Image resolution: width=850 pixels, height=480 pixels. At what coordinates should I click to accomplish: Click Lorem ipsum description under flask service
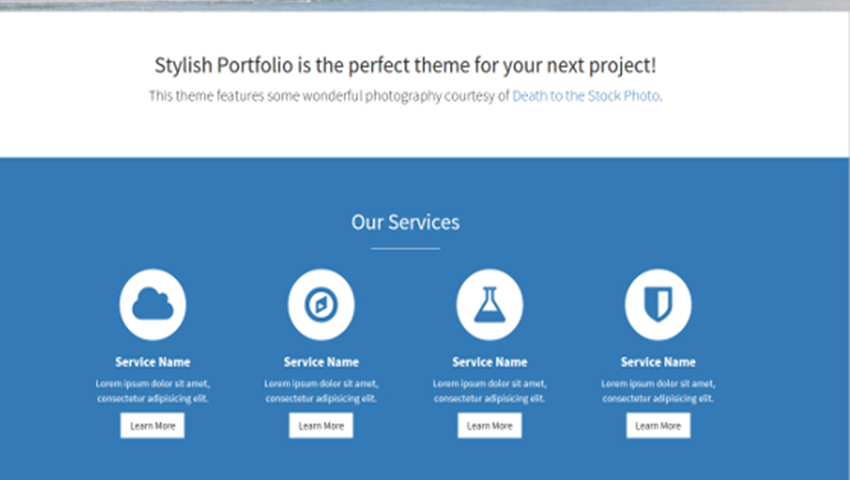490,391
